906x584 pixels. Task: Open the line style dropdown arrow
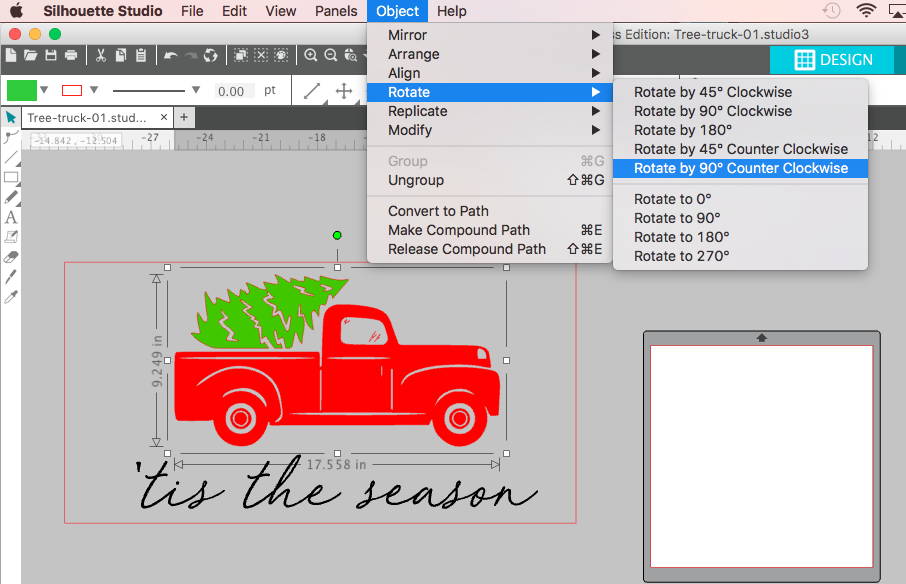pyautogui.click(x=196, y=90)
